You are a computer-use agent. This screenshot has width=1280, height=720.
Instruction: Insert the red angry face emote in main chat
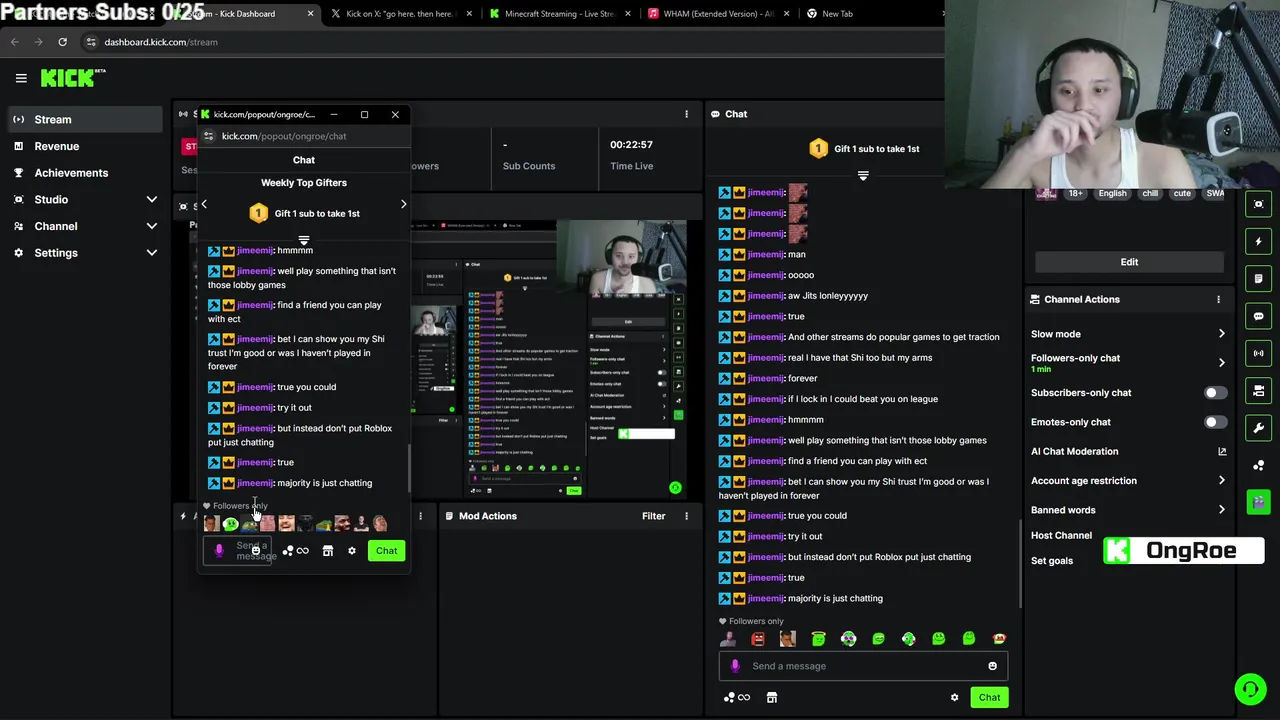tap(758, 639)
